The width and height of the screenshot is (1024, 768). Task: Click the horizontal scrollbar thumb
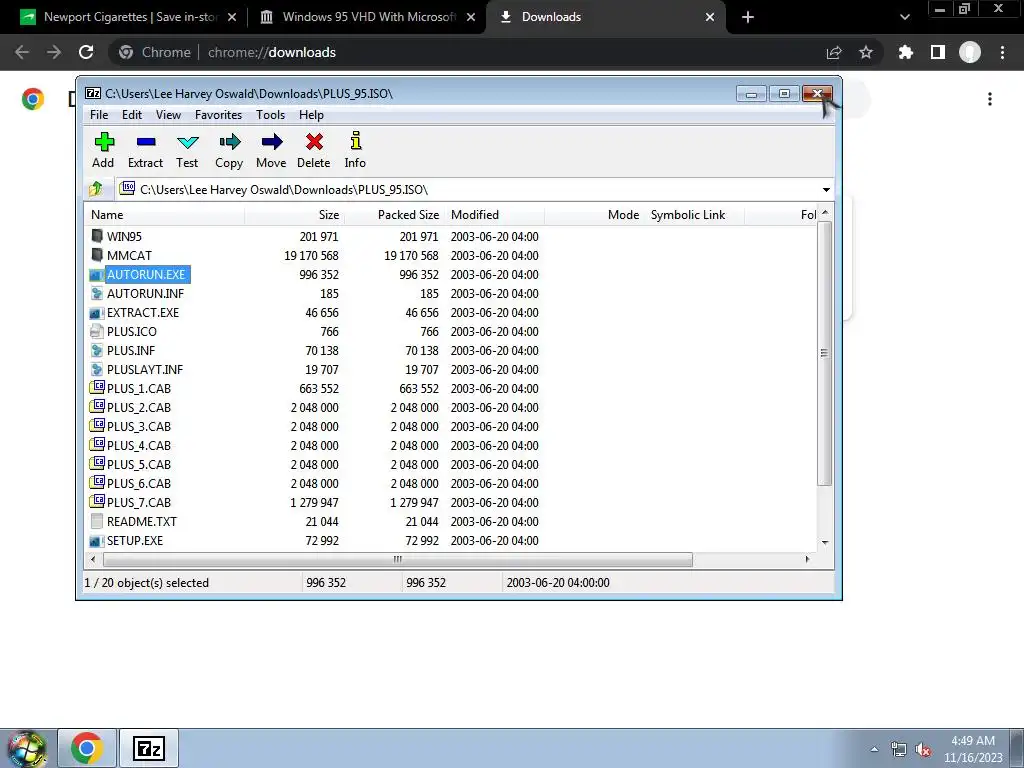(x=398, y=560)
